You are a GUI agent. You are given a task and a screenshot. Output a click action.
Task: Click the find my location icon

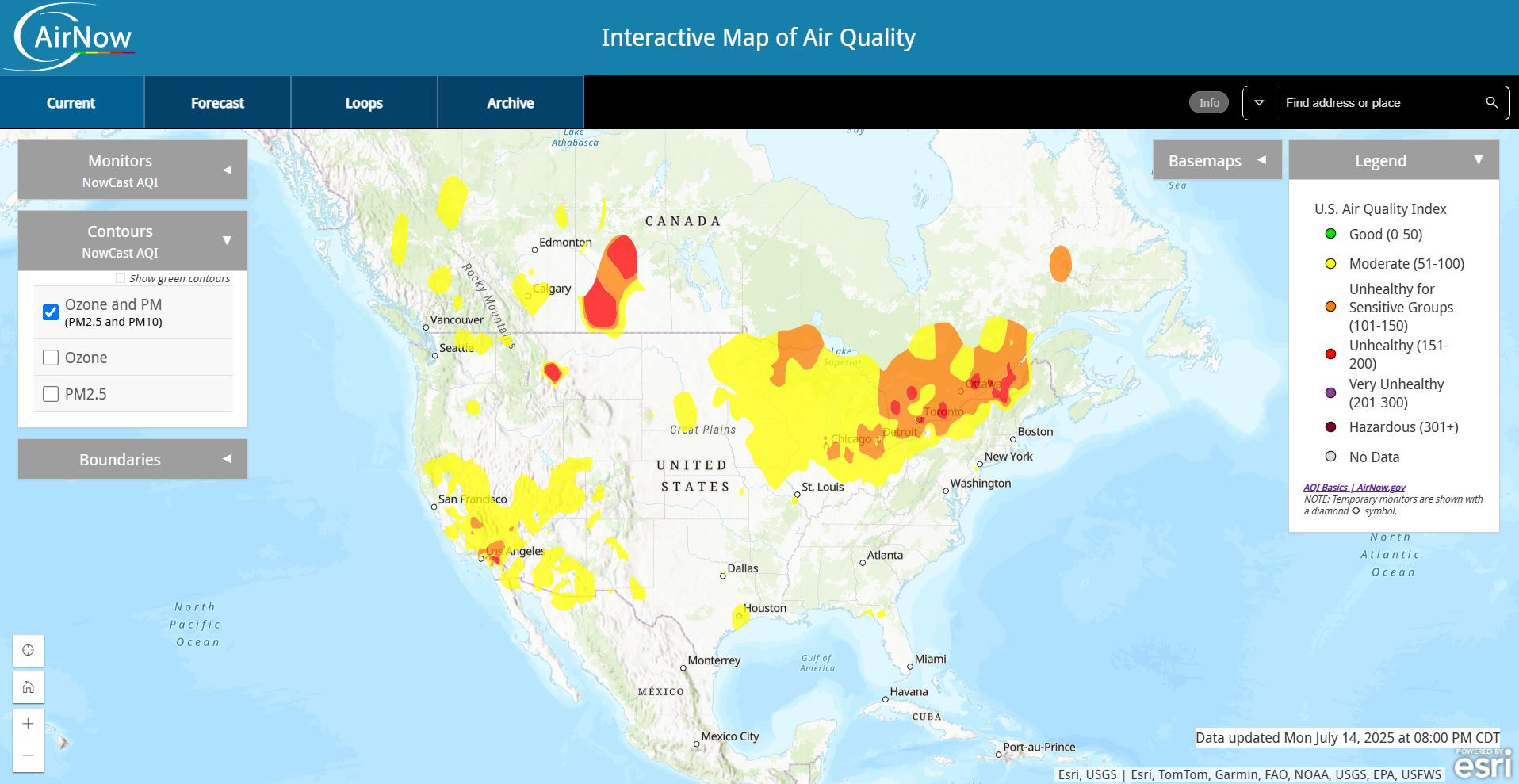tap(29, 651)
